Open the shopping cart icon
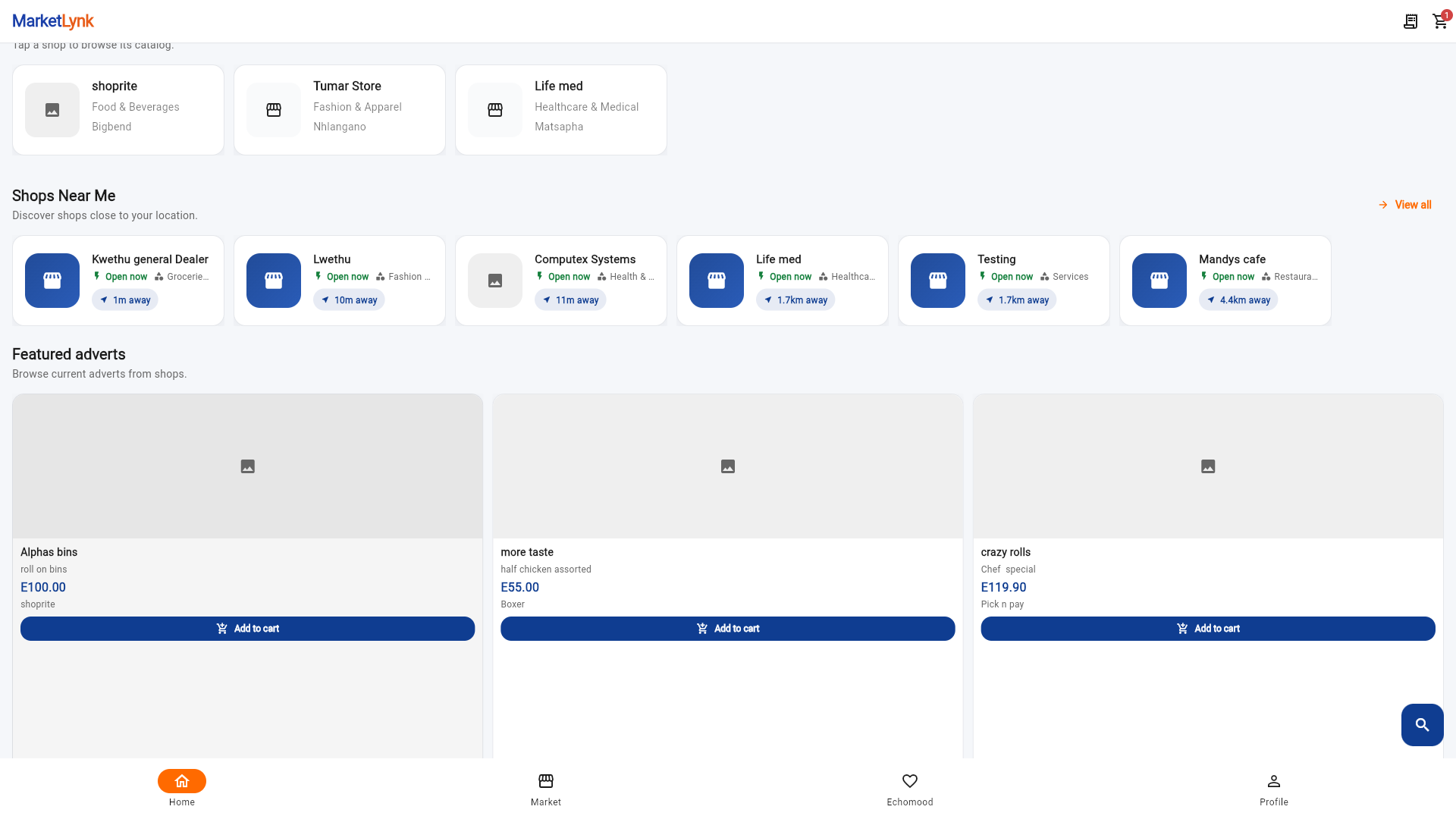This screenshot has height=819, width=1456. [x=1440, y=21]
